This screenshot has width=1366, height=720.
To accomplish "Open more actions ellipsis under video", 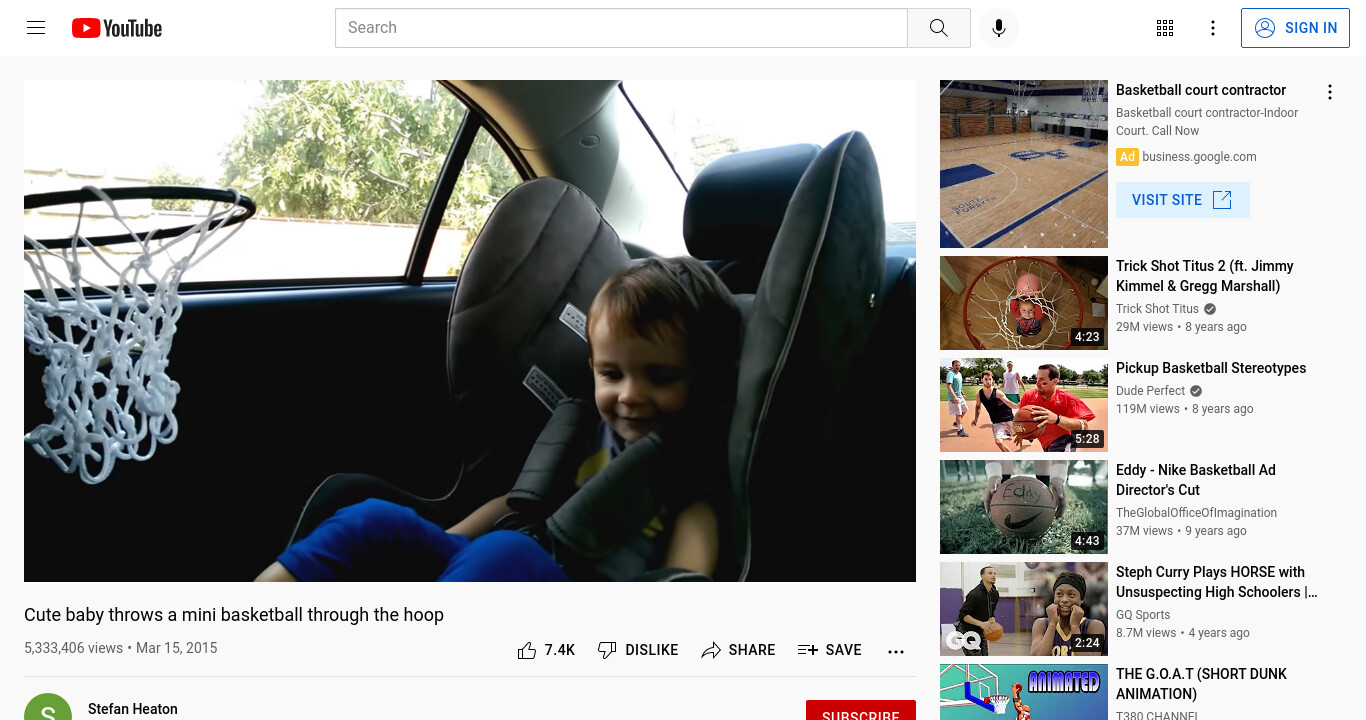I will click(895, 651).
